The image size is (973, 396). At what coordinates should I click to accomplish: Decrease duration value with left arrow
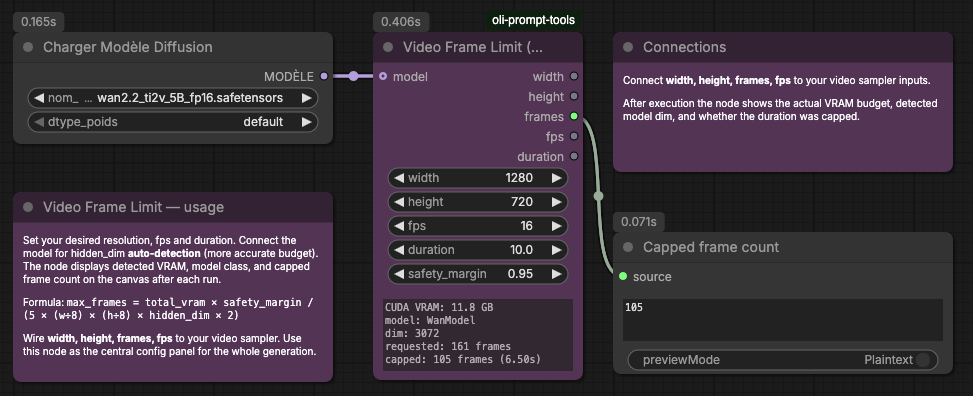tap(398, 250)
